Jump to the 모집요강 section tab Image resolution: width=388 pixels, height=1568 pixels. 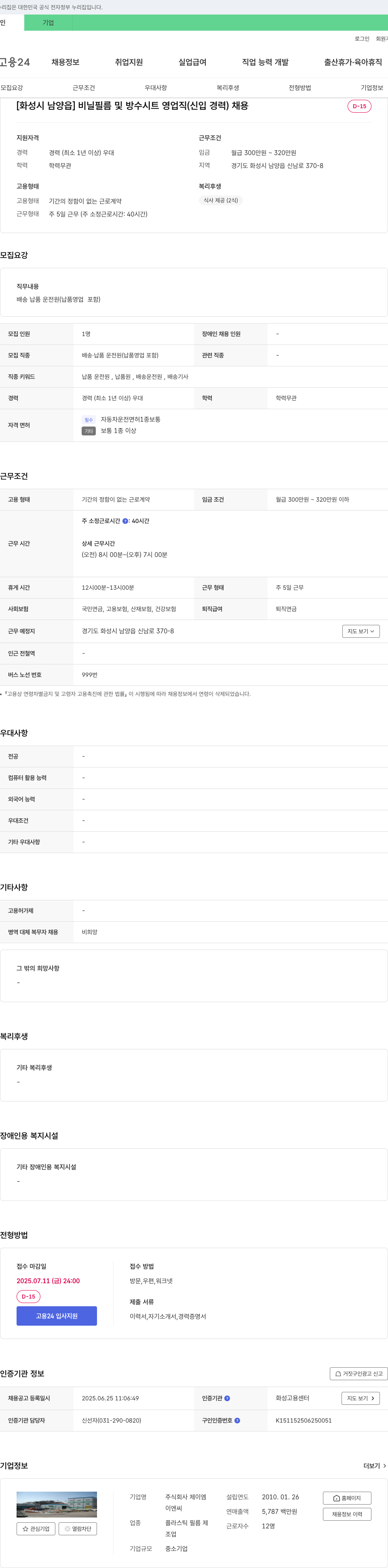click(12, 88)
